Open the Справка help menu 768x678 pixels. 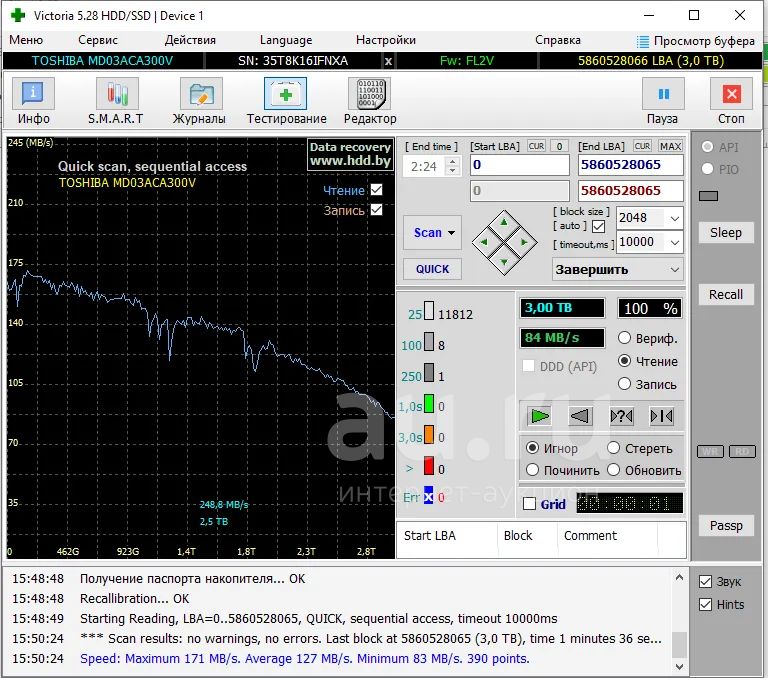click(558, 40)
